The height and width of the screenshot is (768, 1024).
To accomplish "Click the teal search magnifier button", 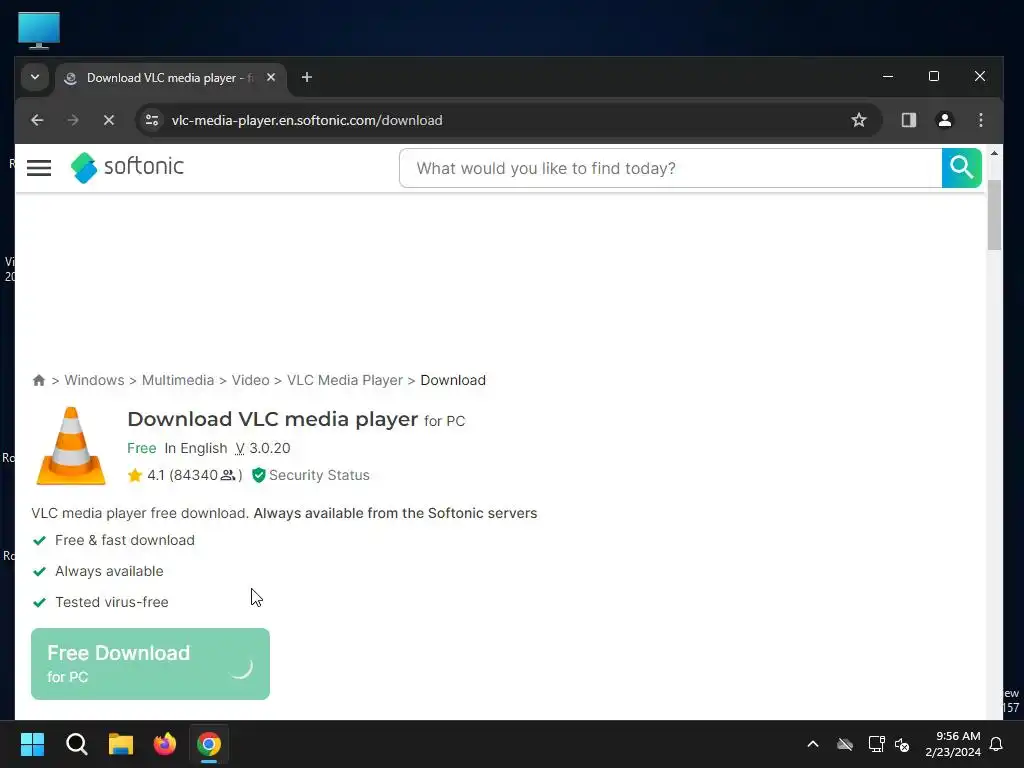I will click(961, 168).
